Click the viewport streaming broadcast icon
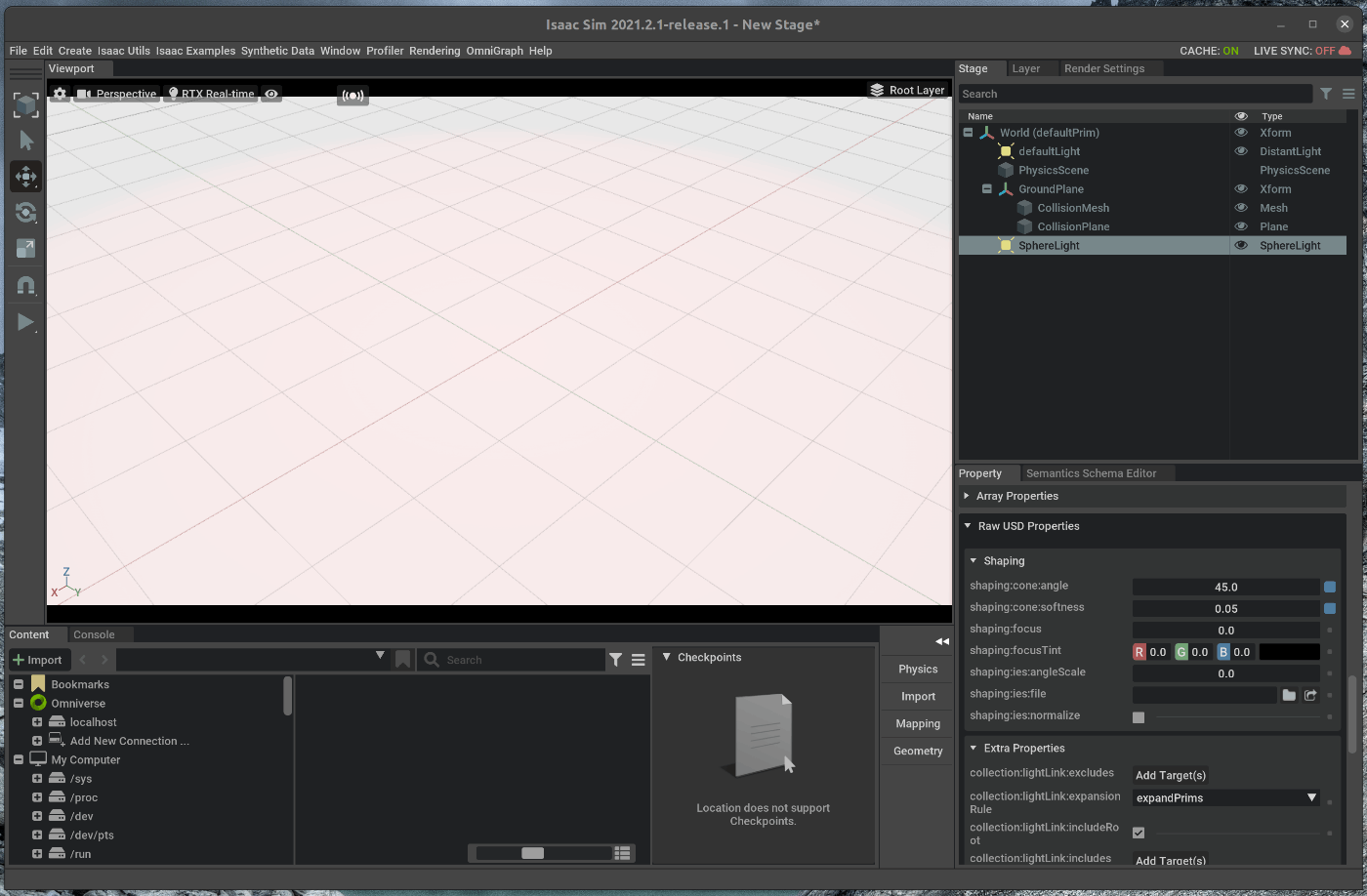 352,96
